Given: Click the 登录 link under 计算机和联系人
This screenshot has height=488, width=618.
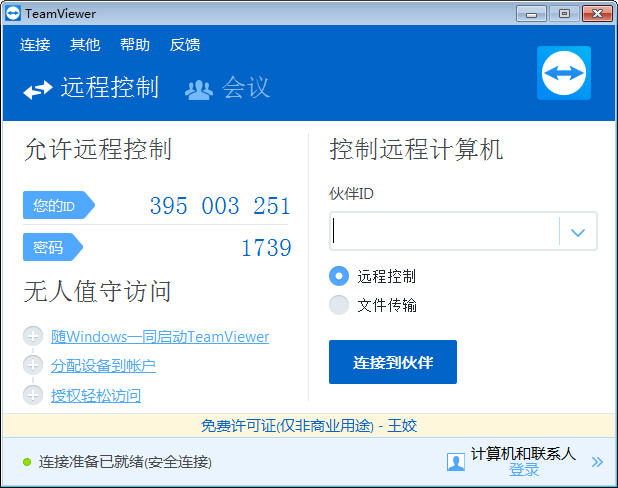Looking at the screenshot, I should click(x=523, y=470).
